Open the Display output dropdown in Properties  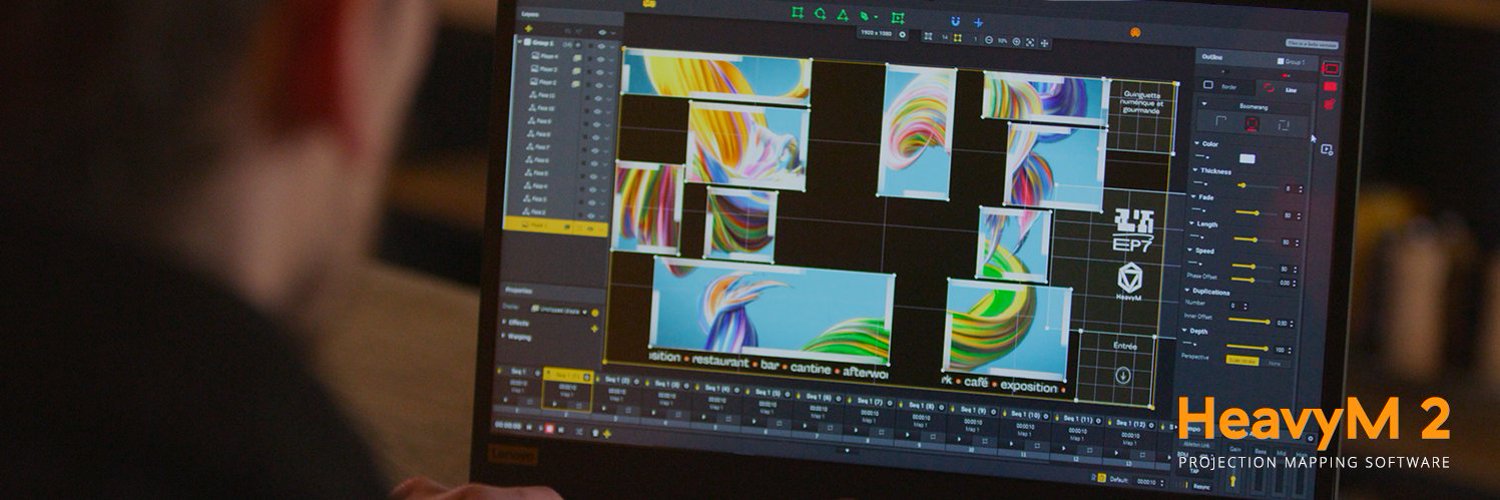pyautogui.click(x=560, y=311)
